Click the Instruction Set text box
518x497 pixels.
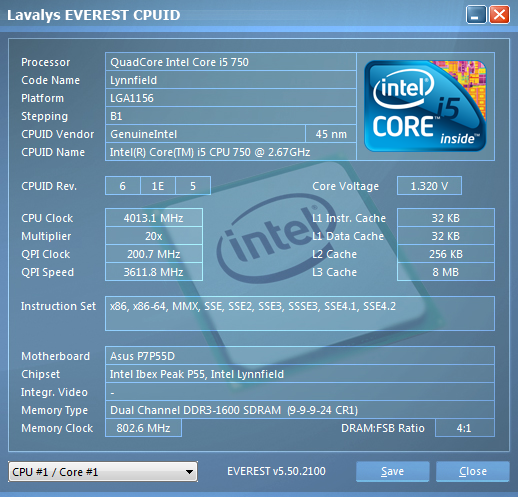coord(300,313)
